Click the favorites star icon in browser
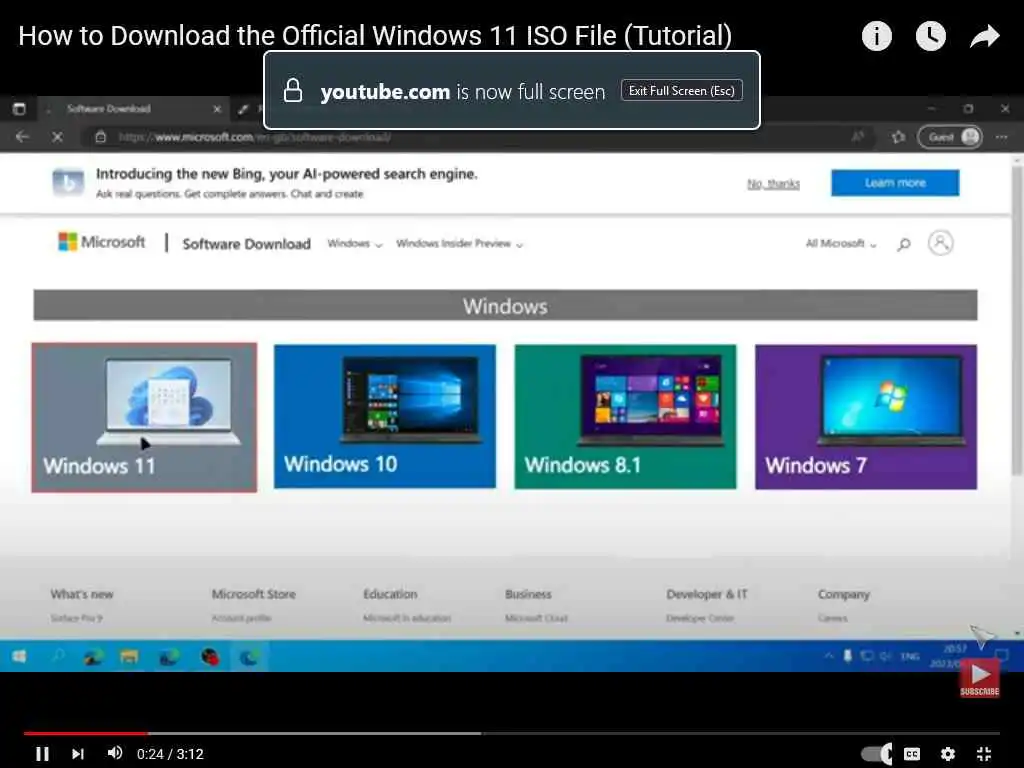The height and width of the screenshot is (768, 1024). [x=899, y=137]
